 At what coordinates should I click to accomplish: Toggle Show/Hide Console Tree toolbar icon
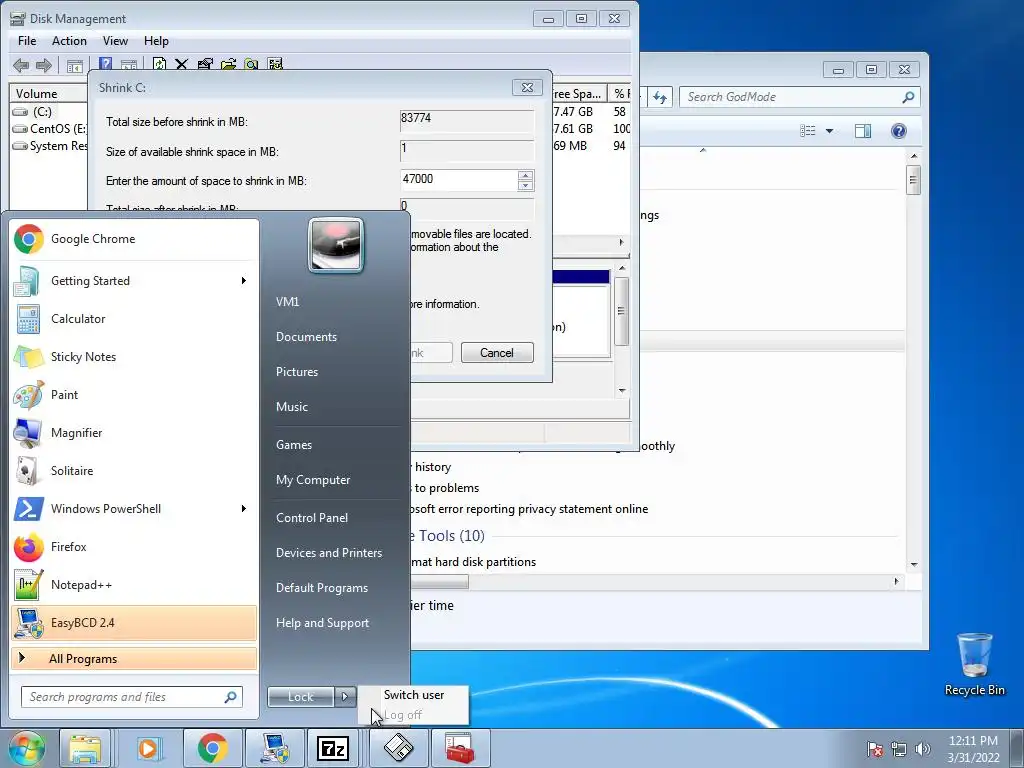(74, 65)
